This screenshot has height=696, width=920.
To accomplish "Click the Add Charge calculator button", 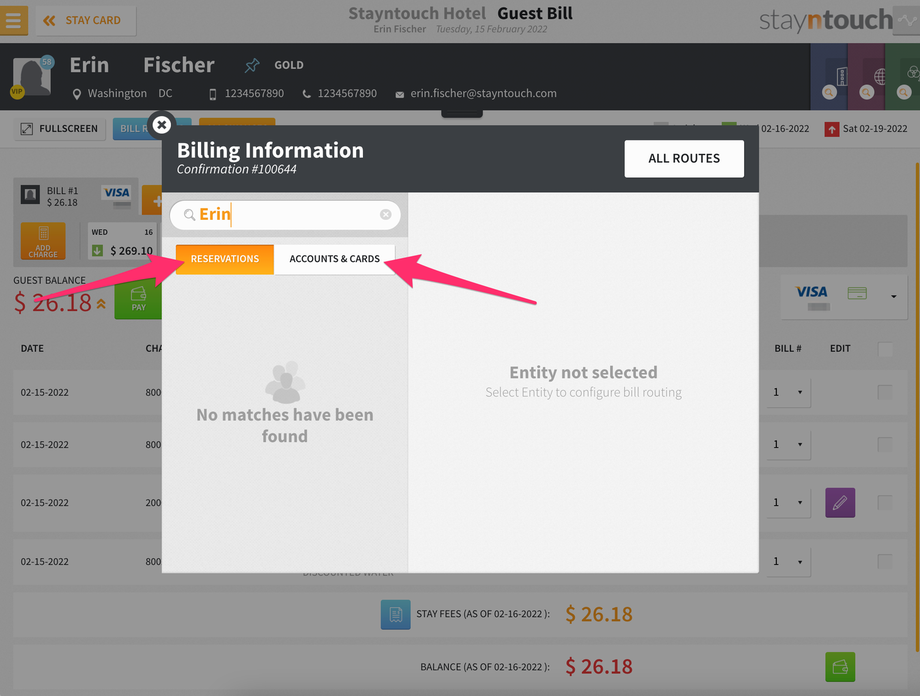I will [43, 241].
